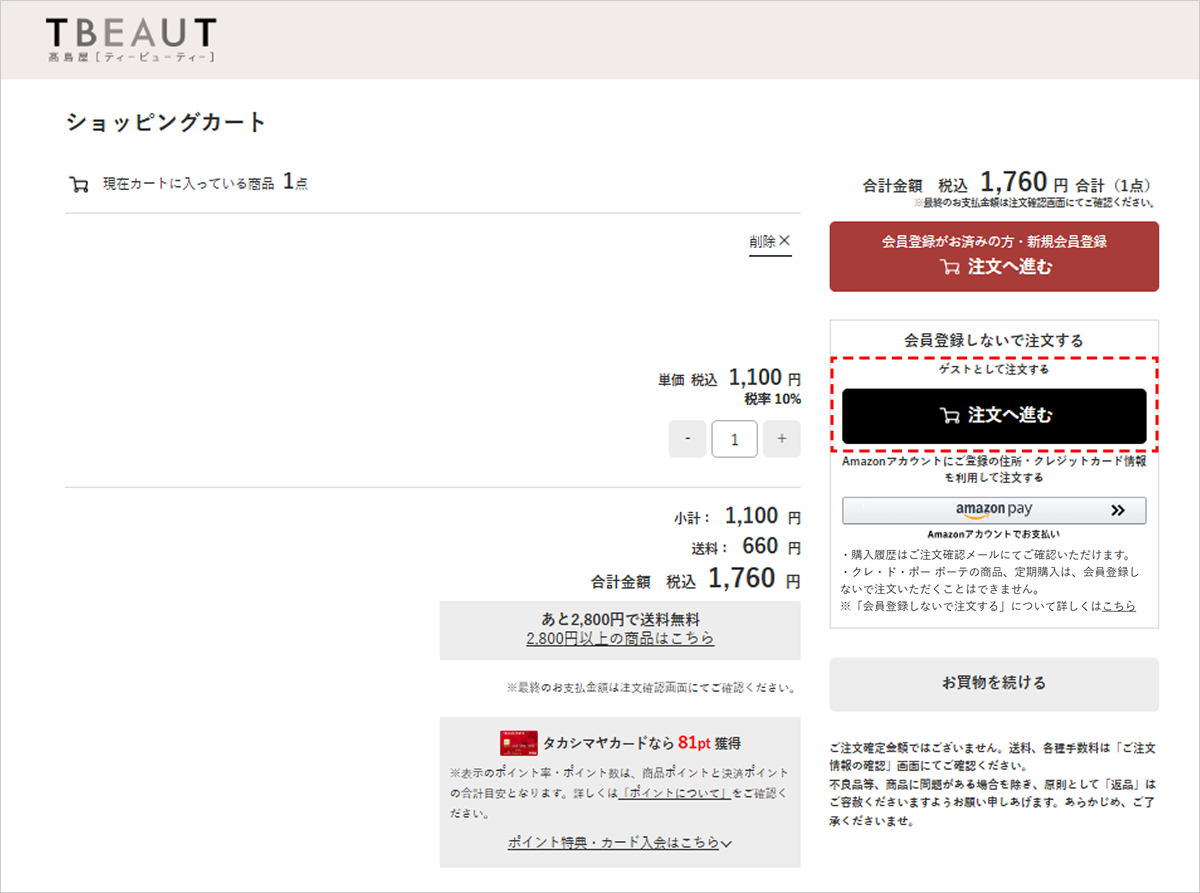1200x893 pixels.
Task: Proceed to order as guest with black button
Action: (x=994, y=416)
